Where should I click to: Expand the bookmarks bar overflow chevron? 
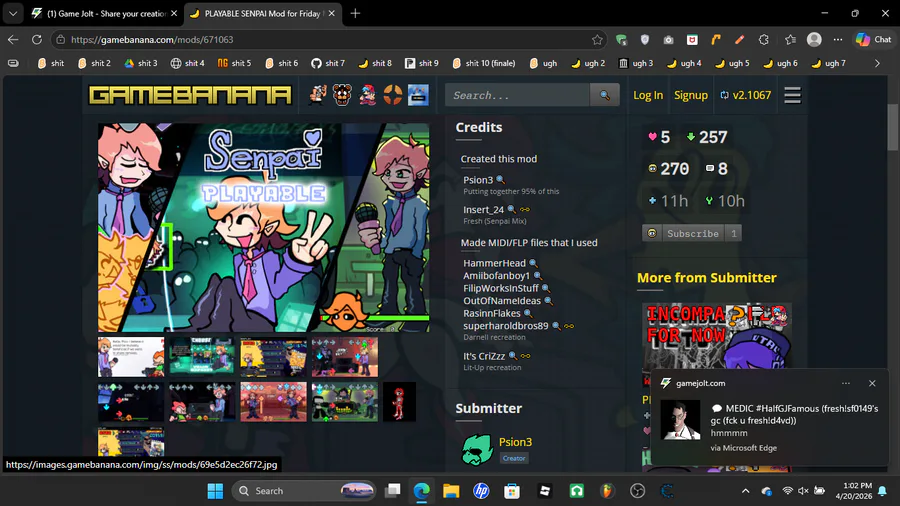[877, 64]
